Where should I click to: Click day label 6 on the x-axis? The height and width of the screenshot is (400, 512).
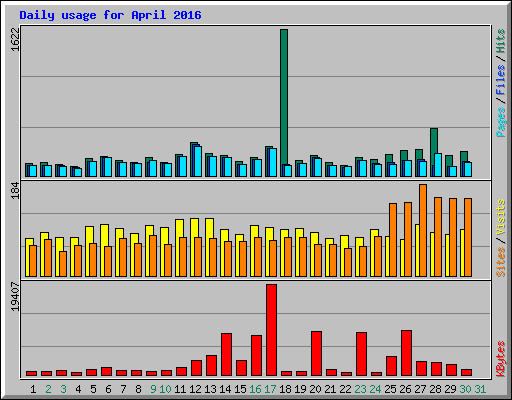108,389
